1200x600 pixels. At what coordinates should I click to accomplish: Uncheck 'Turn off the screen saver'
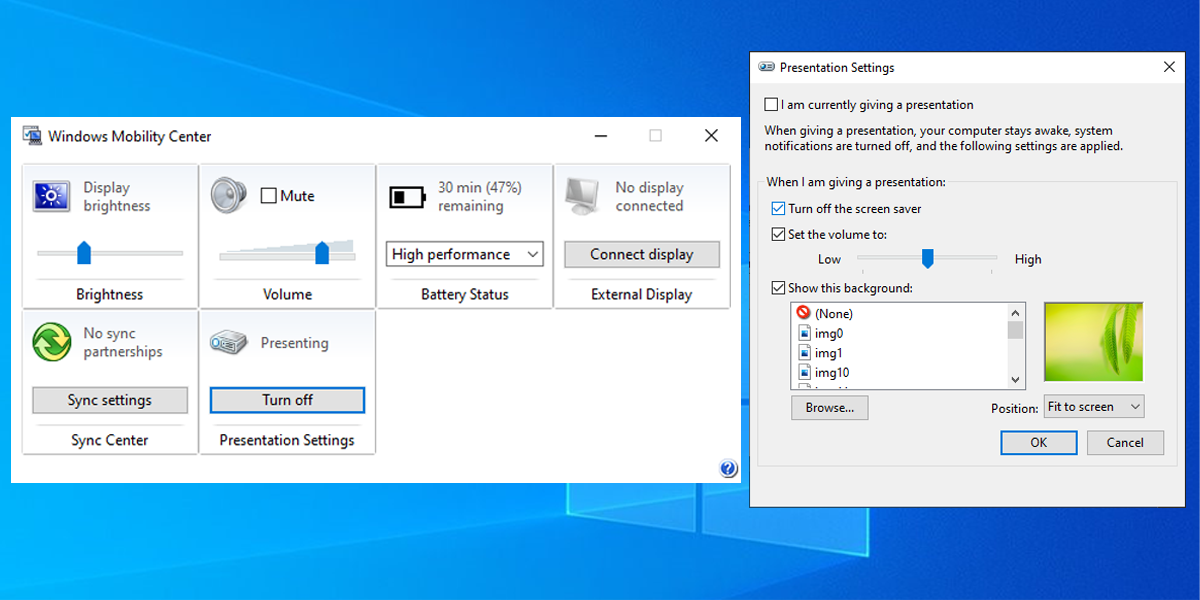tap(779, 209)
